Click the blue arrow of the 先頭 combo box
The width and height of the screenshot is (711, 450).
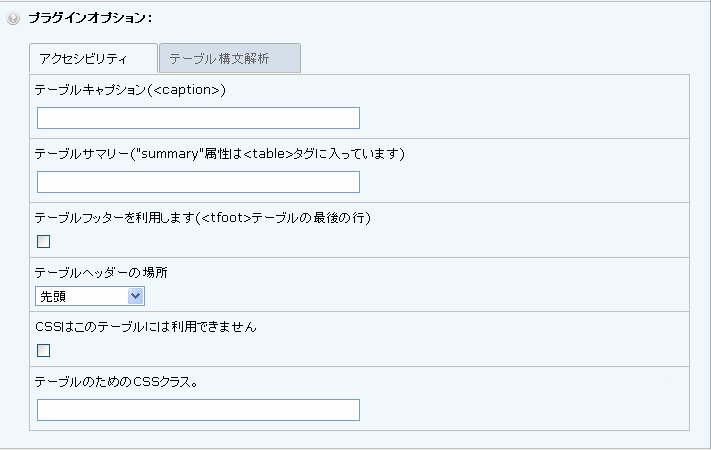tap(136, 296)
